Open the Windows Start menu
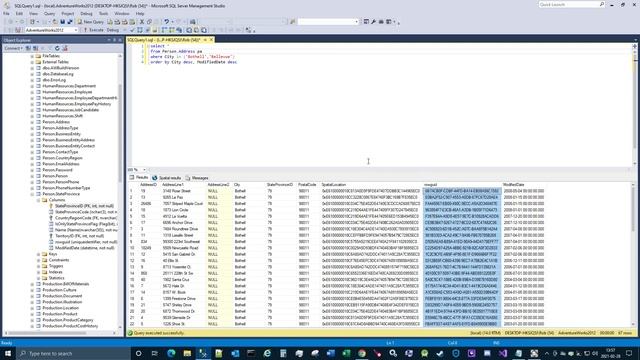The image size is (640, 360). click(7, 353)
